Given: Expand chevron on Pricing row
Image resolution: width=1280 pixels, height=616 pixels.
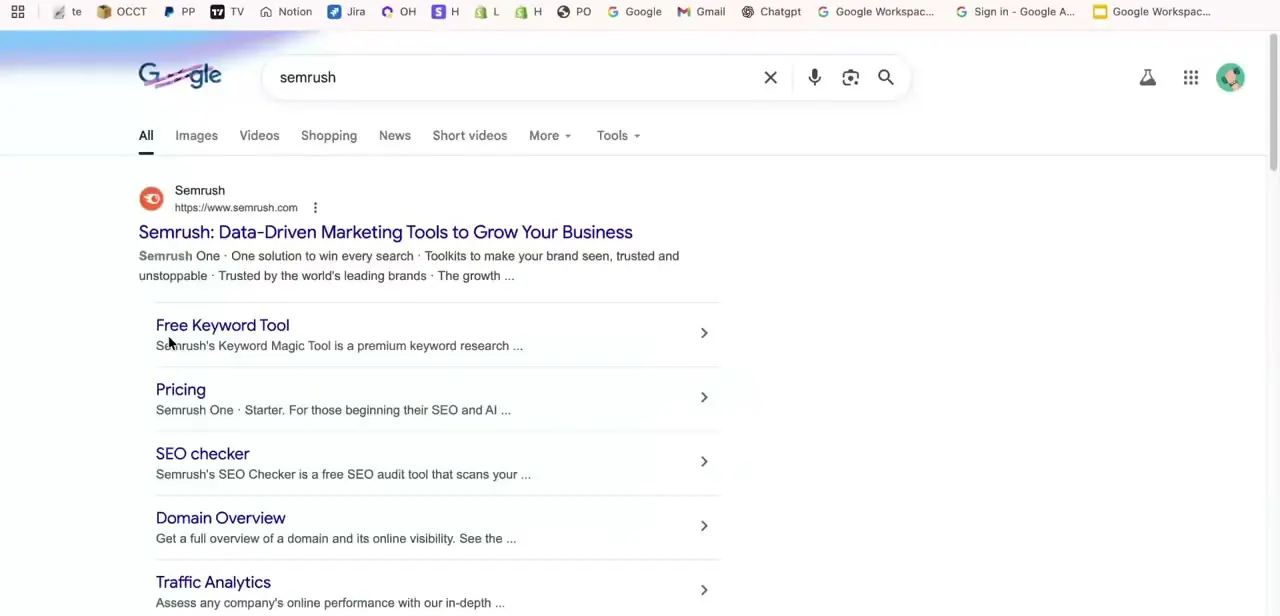Looking at the screenshot, I should [x=704, y=397].
